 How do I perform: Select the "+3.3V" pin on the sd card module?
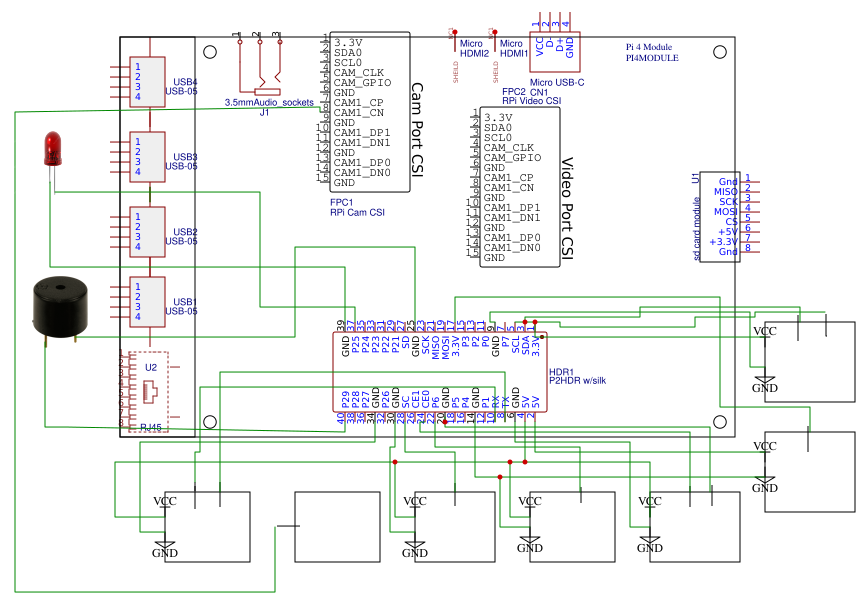723,242
